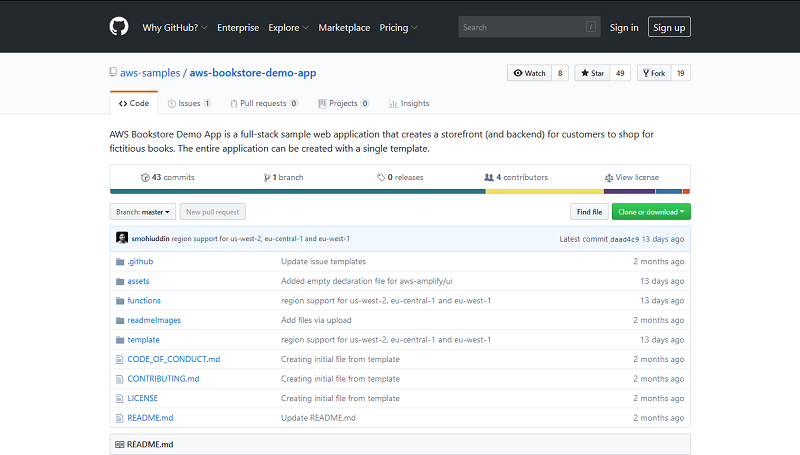This screenshot has height=455, width=800.
Task: Click the contributors people icon
Action: (x=489, y=178)
